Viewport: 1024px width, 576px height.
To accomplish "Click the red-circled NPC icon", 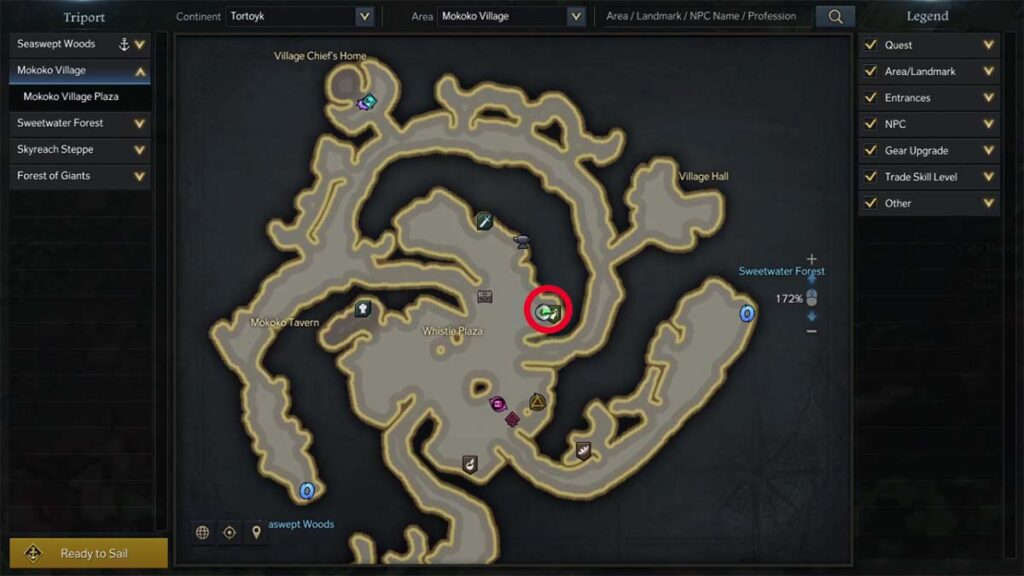I will point(548,312).
